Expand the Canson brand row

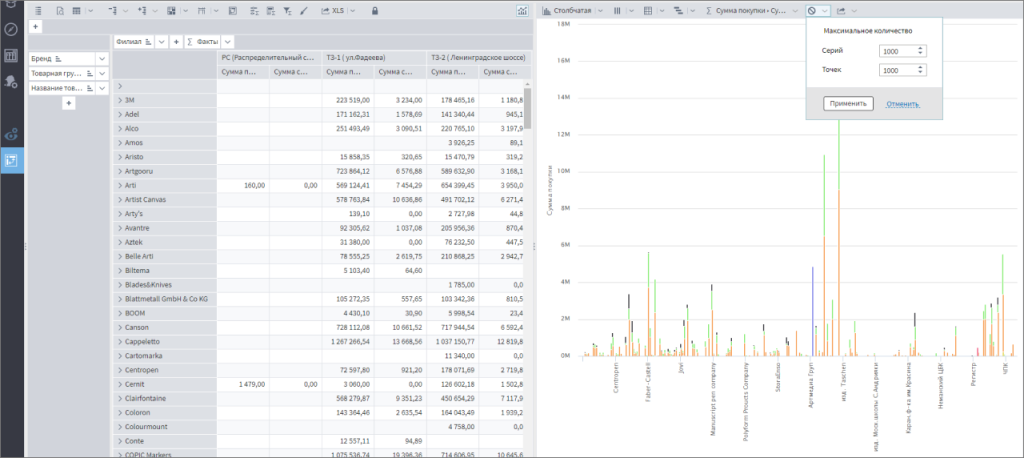pos(120,326)
